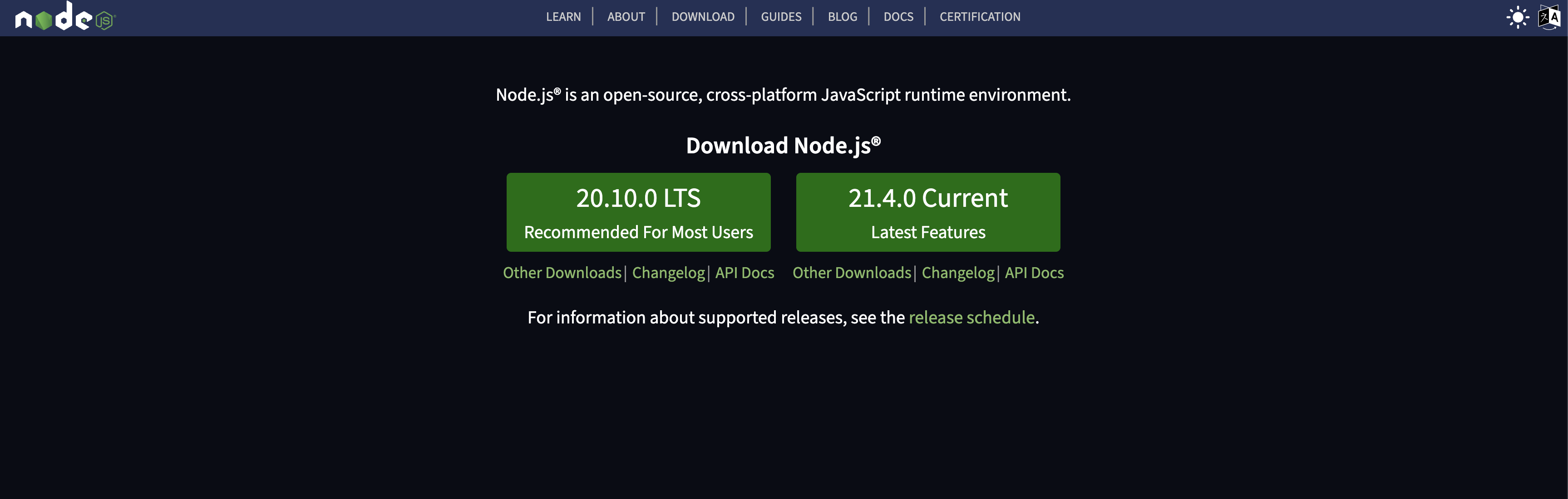1568x499 pixels.
Task: Download the 21.4.0 Current version
Action: pos(927,212)
